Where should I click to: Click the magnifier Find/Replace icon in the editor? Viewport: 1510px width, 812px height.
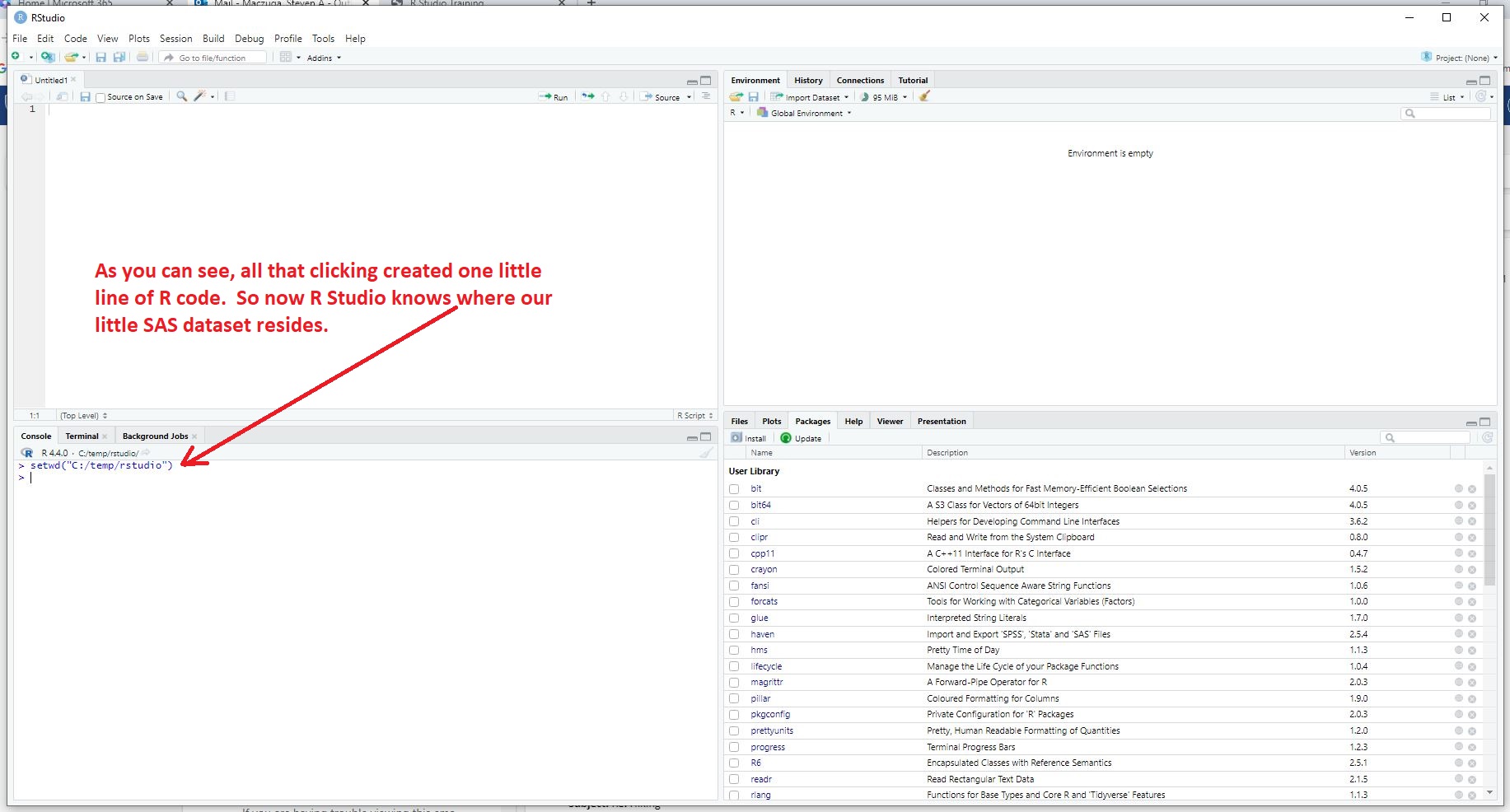[182, 96]
